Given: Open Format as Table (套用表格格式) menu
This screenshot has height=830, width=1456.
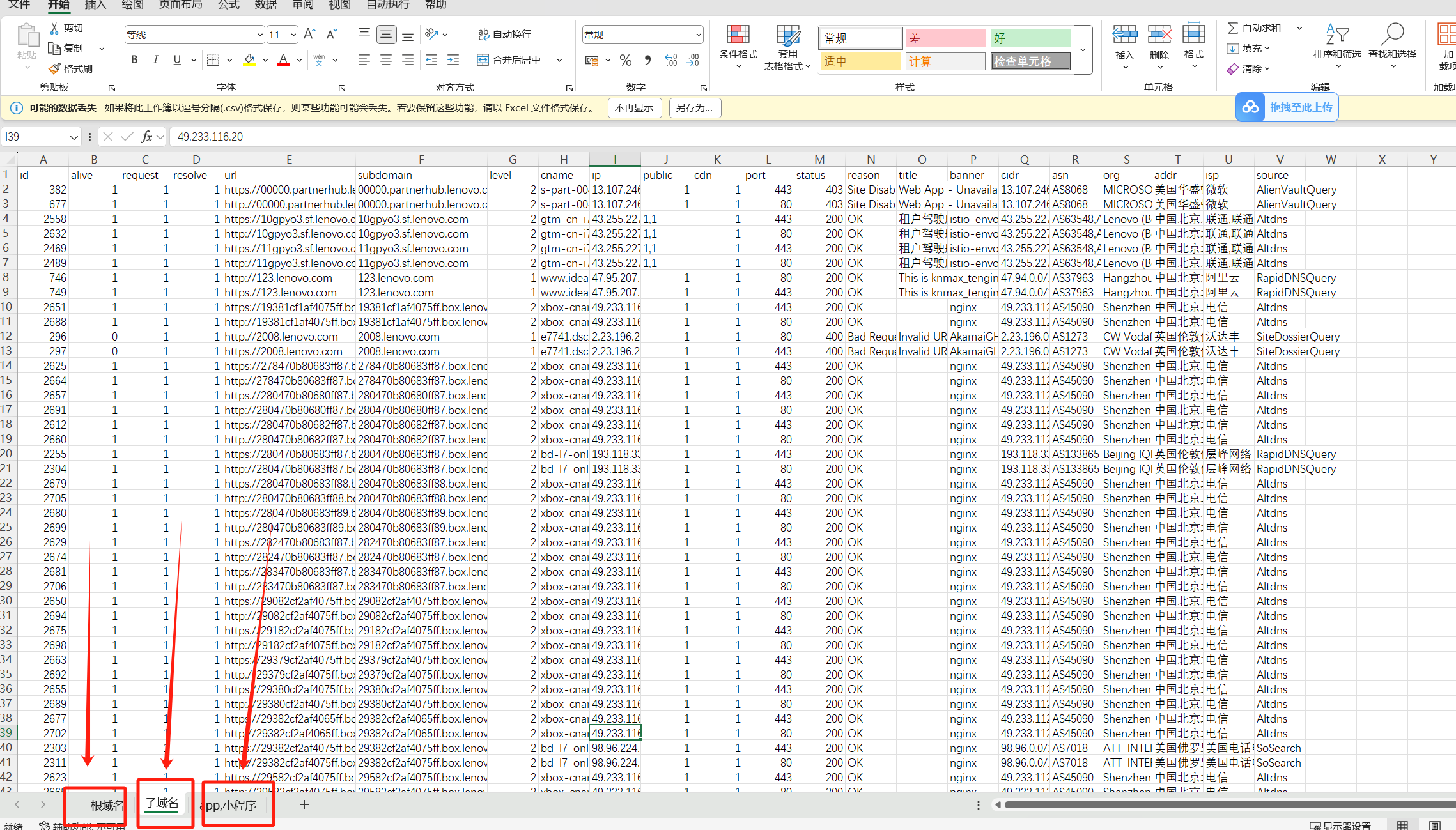Looking at the screenshot, I should tap(787, 47).
